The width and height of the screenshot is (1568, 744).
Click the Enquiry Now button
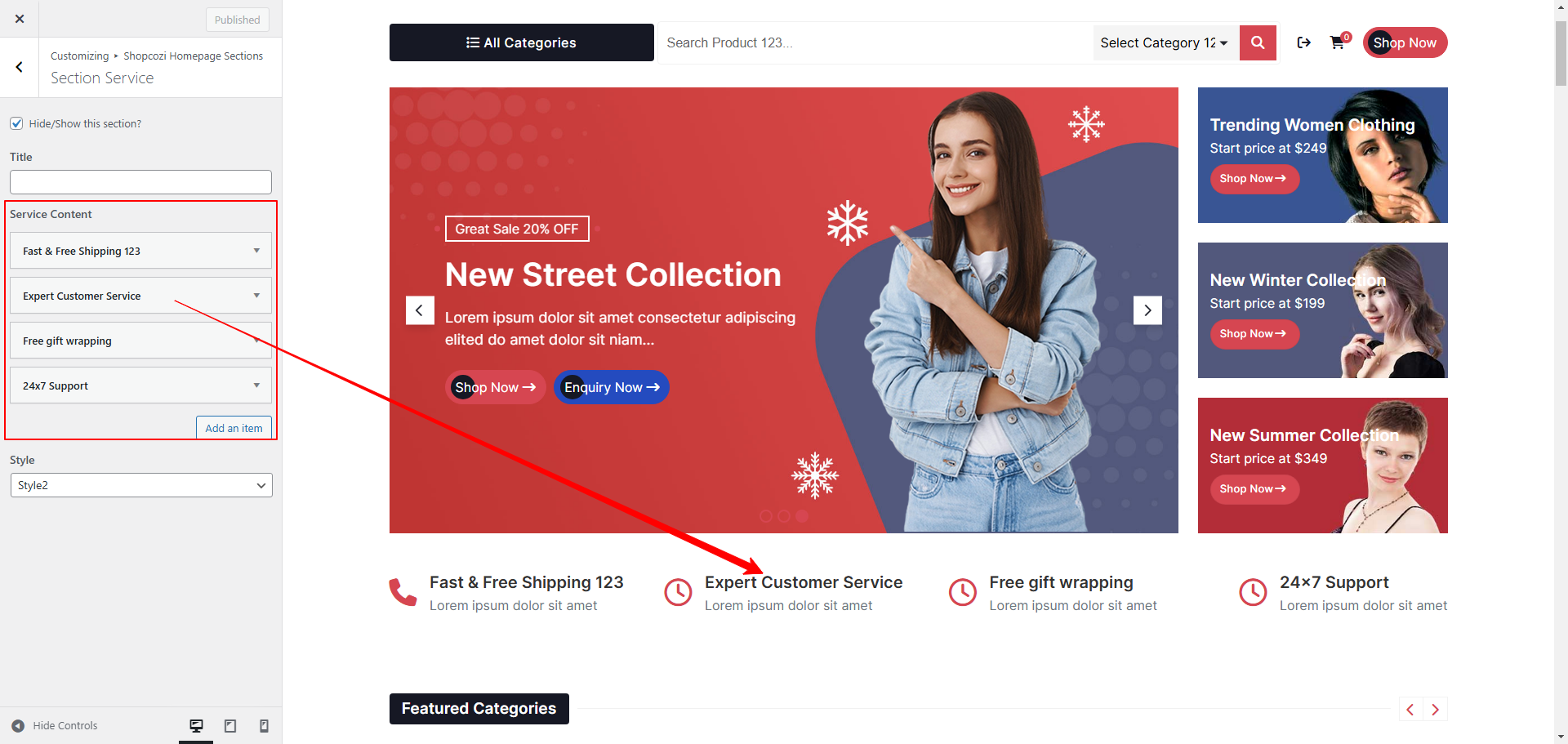(x=612, y=387)
